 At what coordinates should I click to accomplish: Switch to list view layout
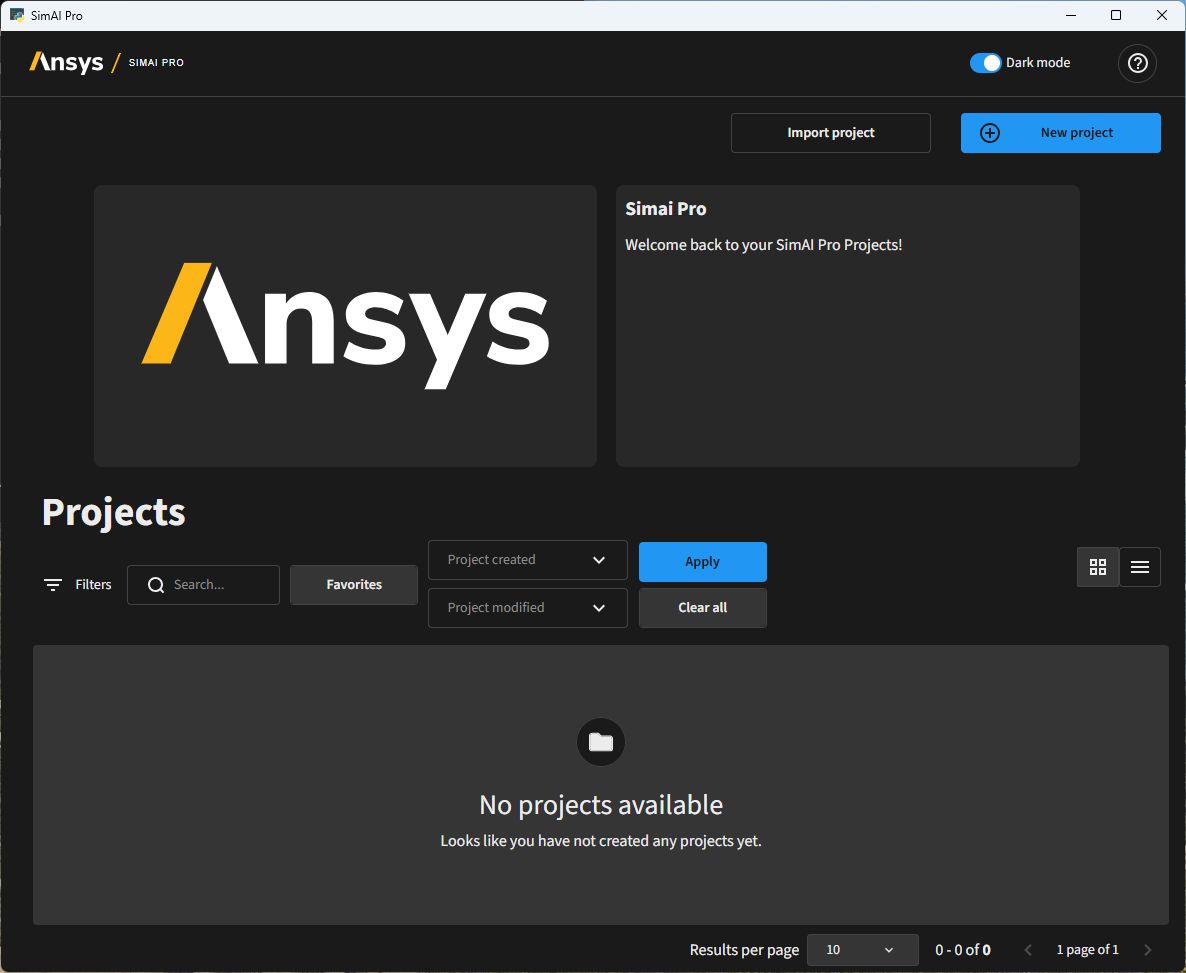tap(1140, 567)
